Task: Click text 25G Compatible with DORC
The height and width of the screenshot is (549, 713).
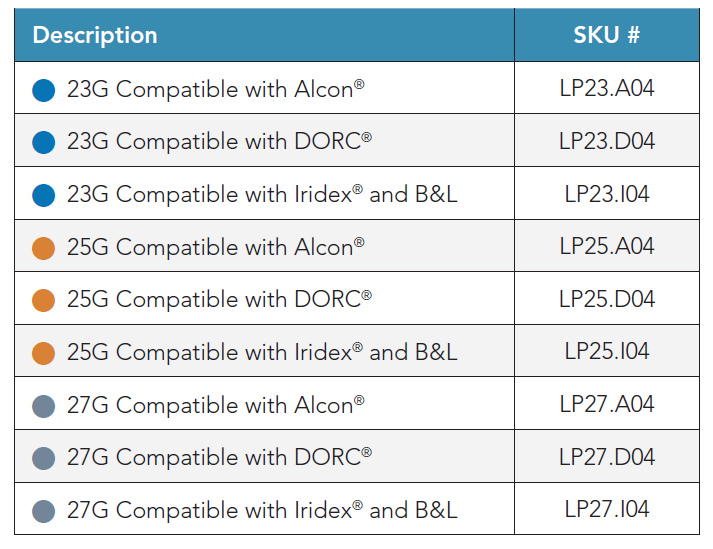Action: coord(219,300)
